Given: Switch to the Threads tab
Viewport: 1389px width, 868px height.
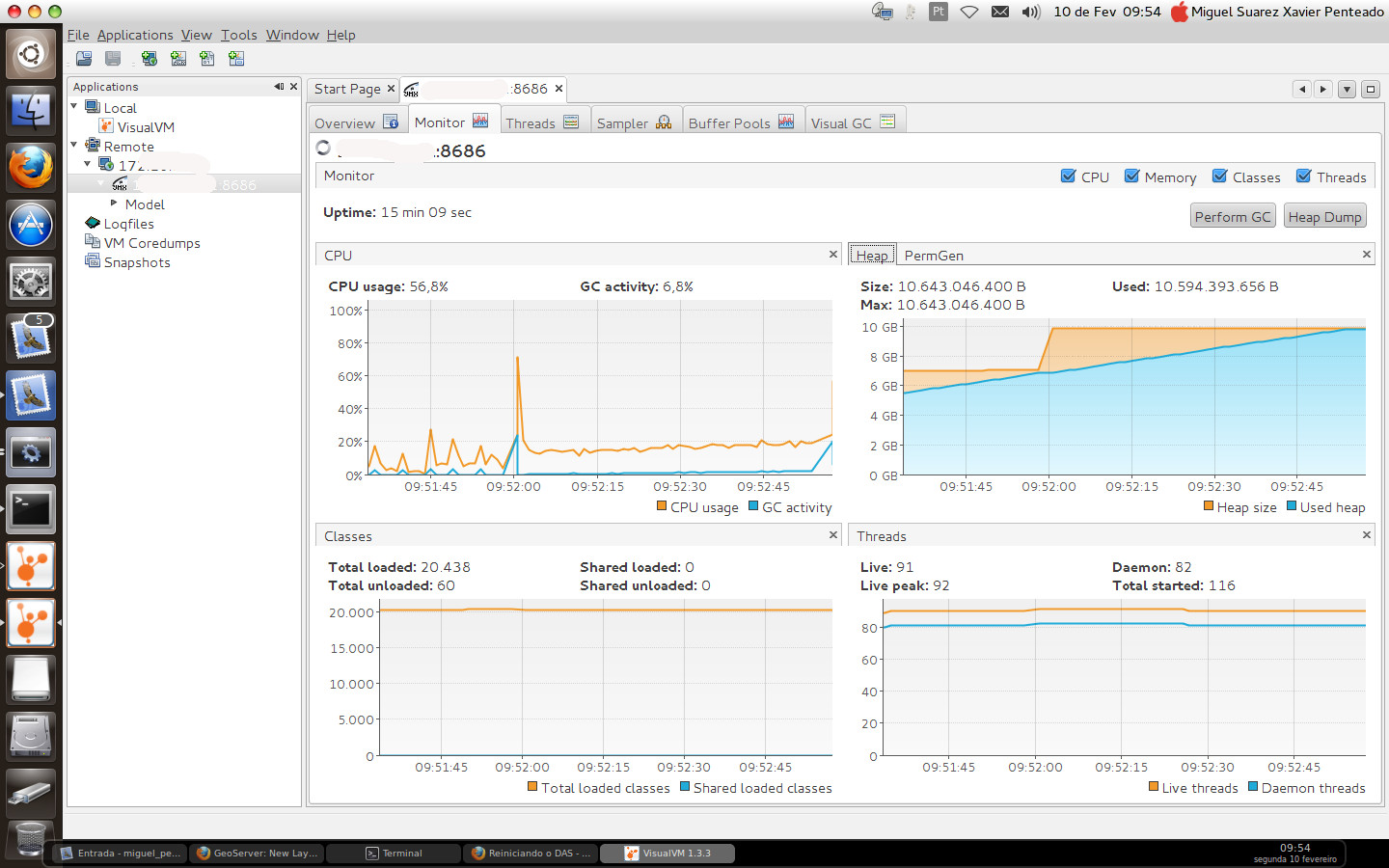Looking at the screenshot, I should [541, 122].
